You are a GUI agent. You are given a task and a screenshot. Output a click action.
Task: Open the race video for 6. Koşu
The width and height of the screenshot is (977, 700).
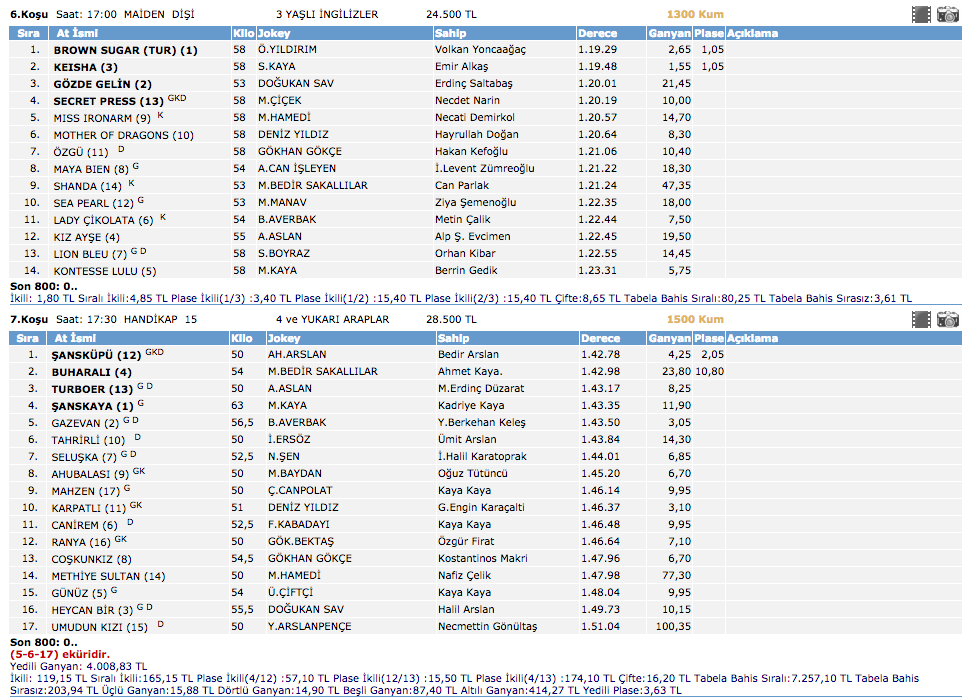920,14
